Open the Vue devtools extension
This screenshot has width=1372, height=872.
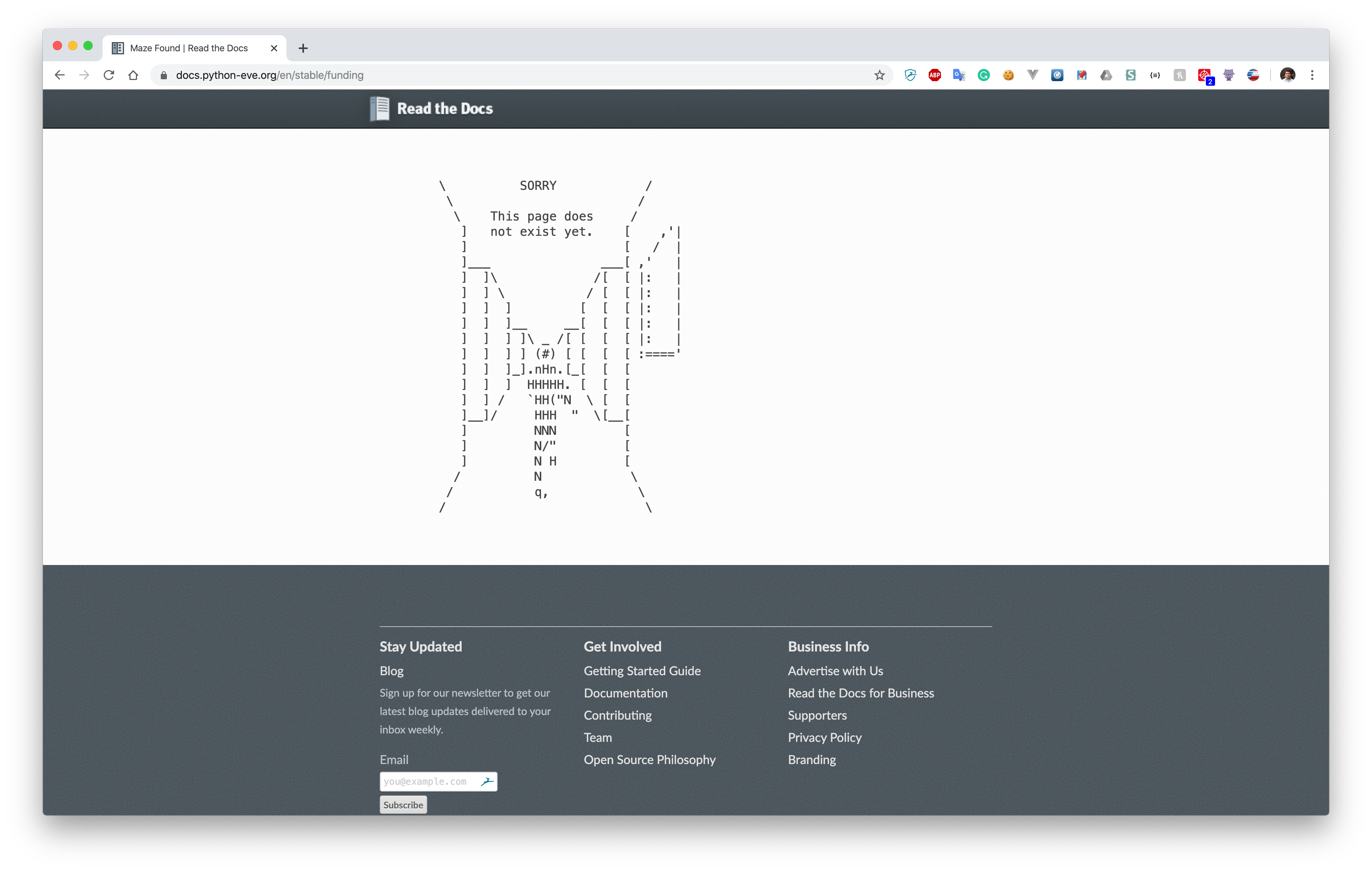(x=1032, y=75)
